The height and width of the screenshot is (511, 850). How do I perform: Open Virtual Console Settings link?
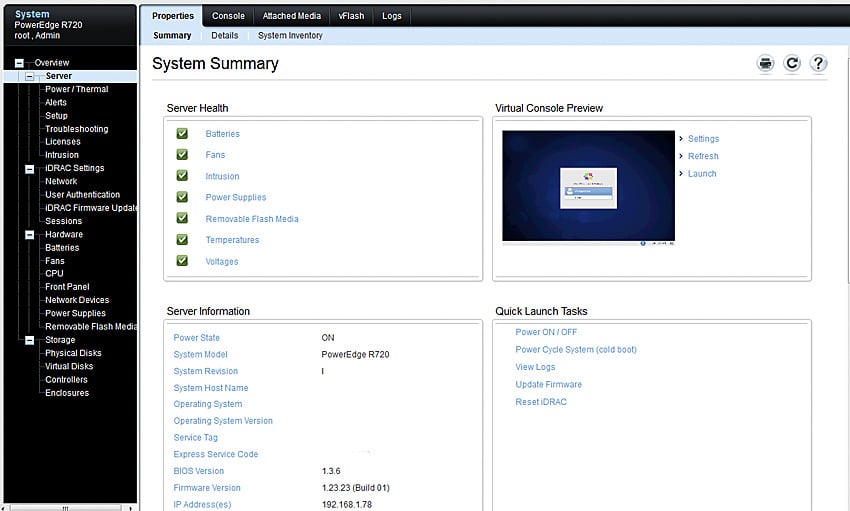click(x=703, y=139)
